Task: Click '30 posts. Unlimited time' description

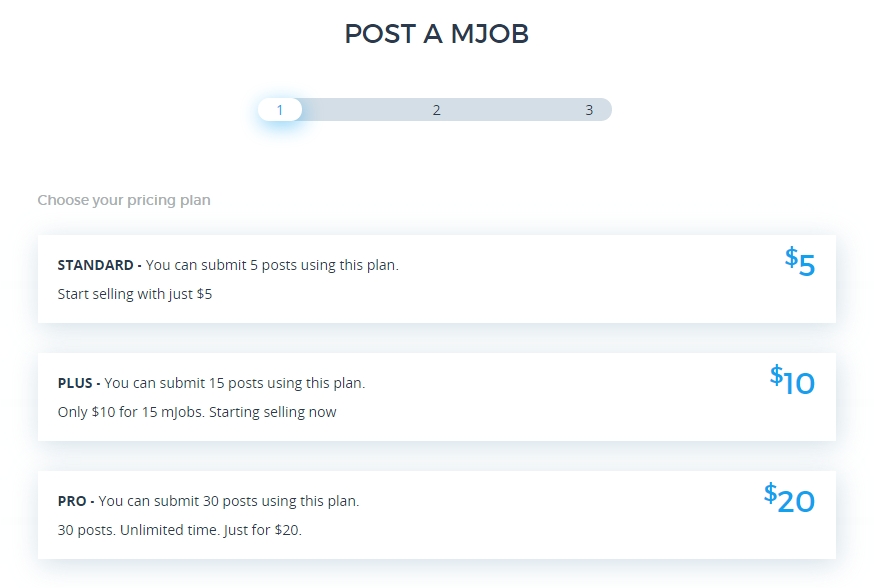Action: [180, 530]
